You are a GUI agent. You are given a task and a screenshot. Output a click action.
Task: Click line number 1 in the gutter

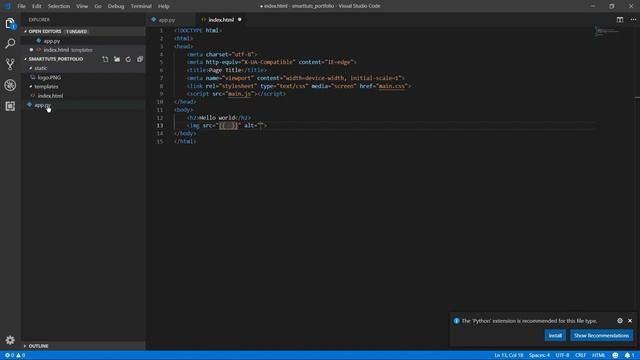point(161,31)
